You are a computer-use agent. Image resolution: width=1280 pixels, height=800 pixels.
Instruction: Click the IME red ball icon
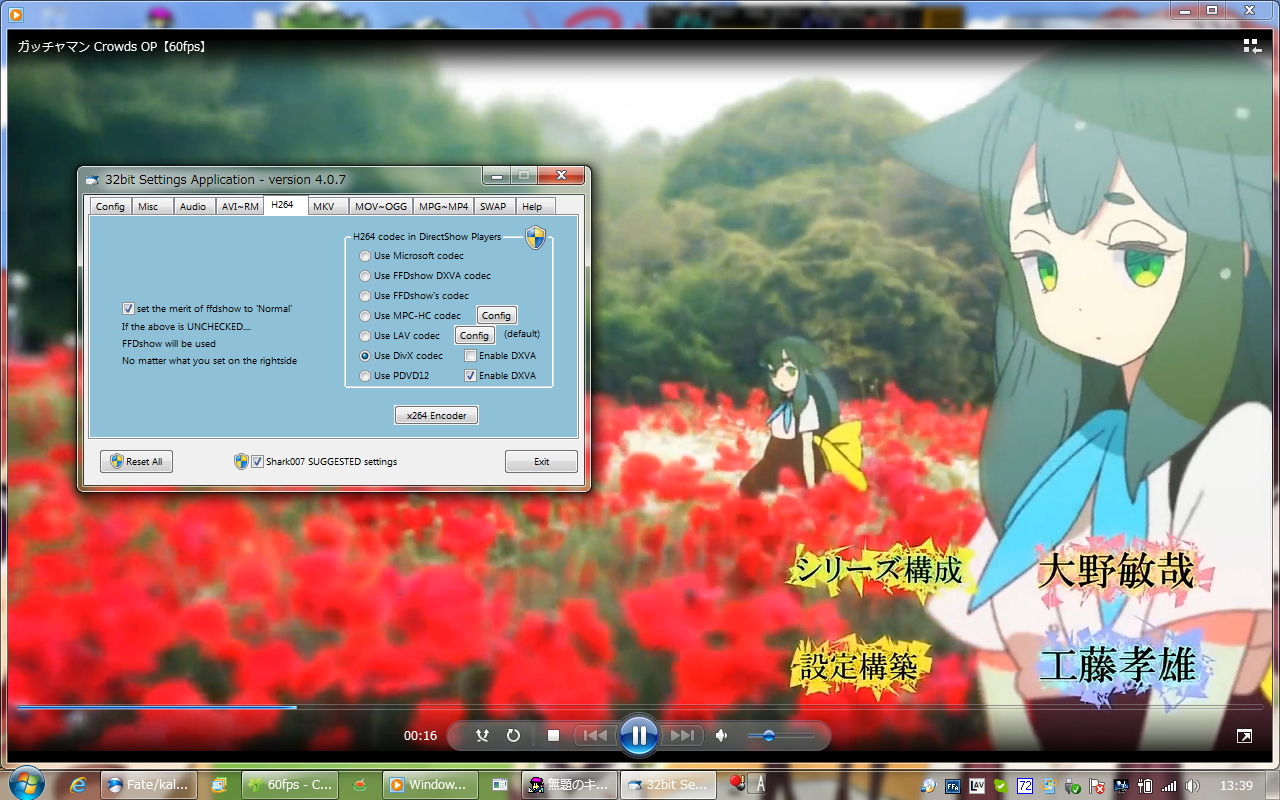(x=737, y=783)
